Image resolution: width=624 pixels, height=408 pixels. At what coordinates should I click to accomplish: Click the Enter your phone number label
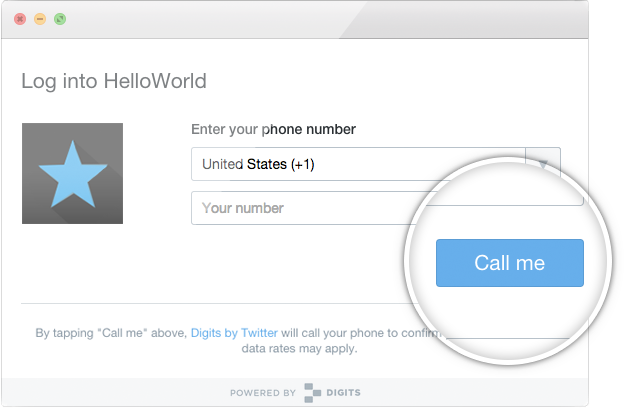click(273, 129)
